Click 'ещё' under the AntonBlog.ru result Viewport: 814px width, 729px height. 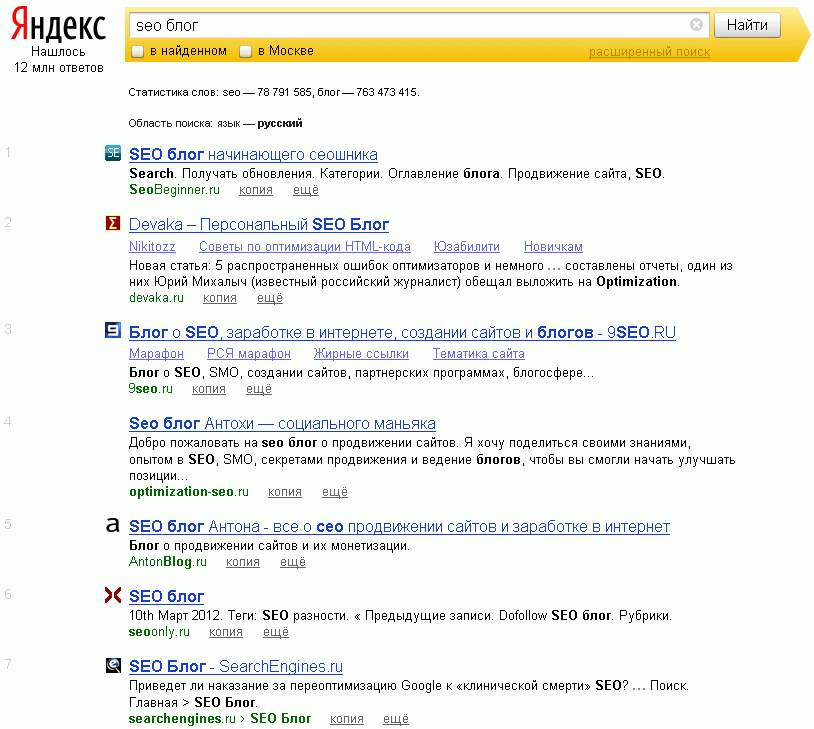tap(293, 562)
